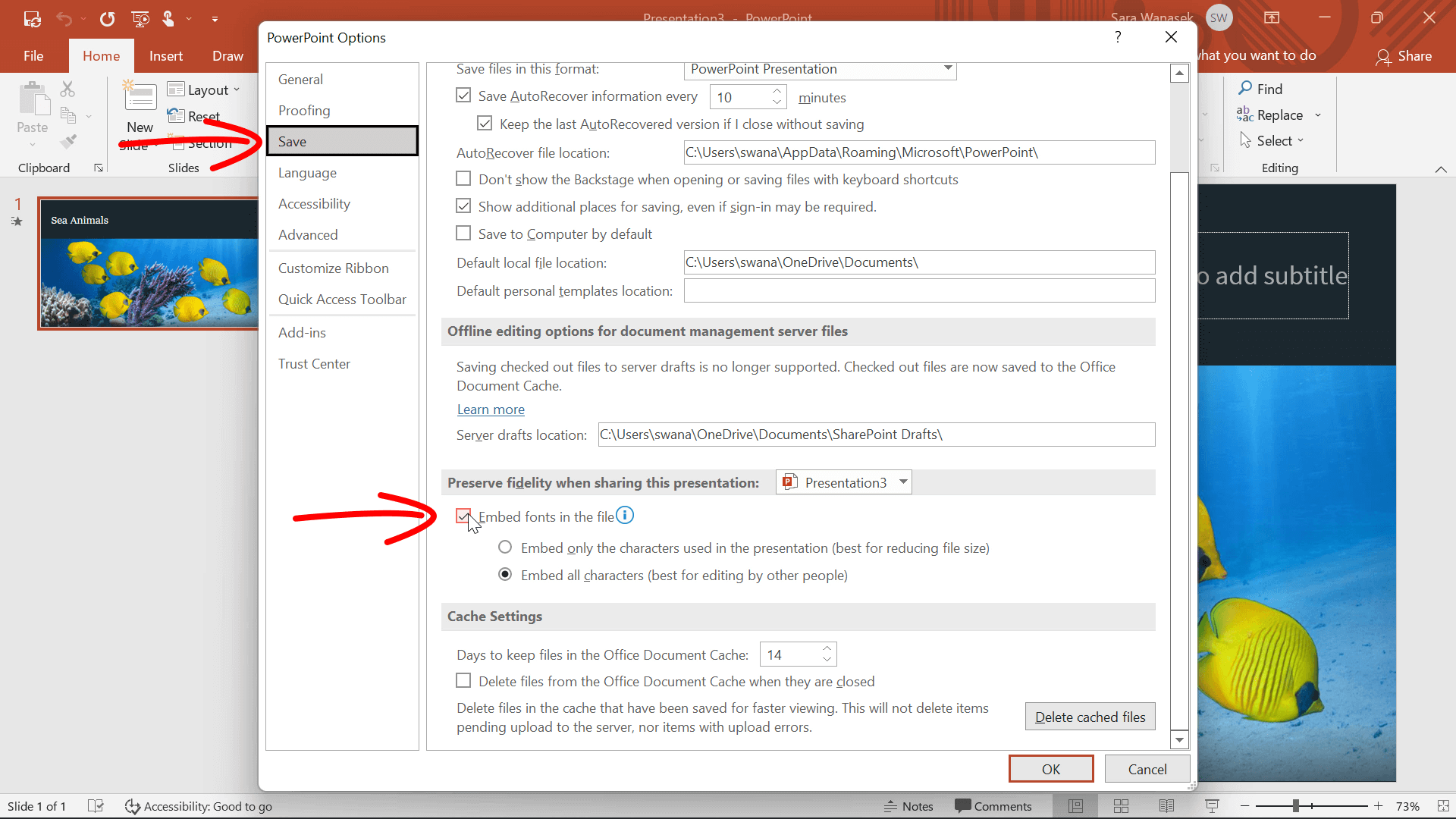Image resolution: width=1456 pixels, height=819 pixels.
Task: Toggle the Embed fonts in the file checkbox
Action: 463,516
